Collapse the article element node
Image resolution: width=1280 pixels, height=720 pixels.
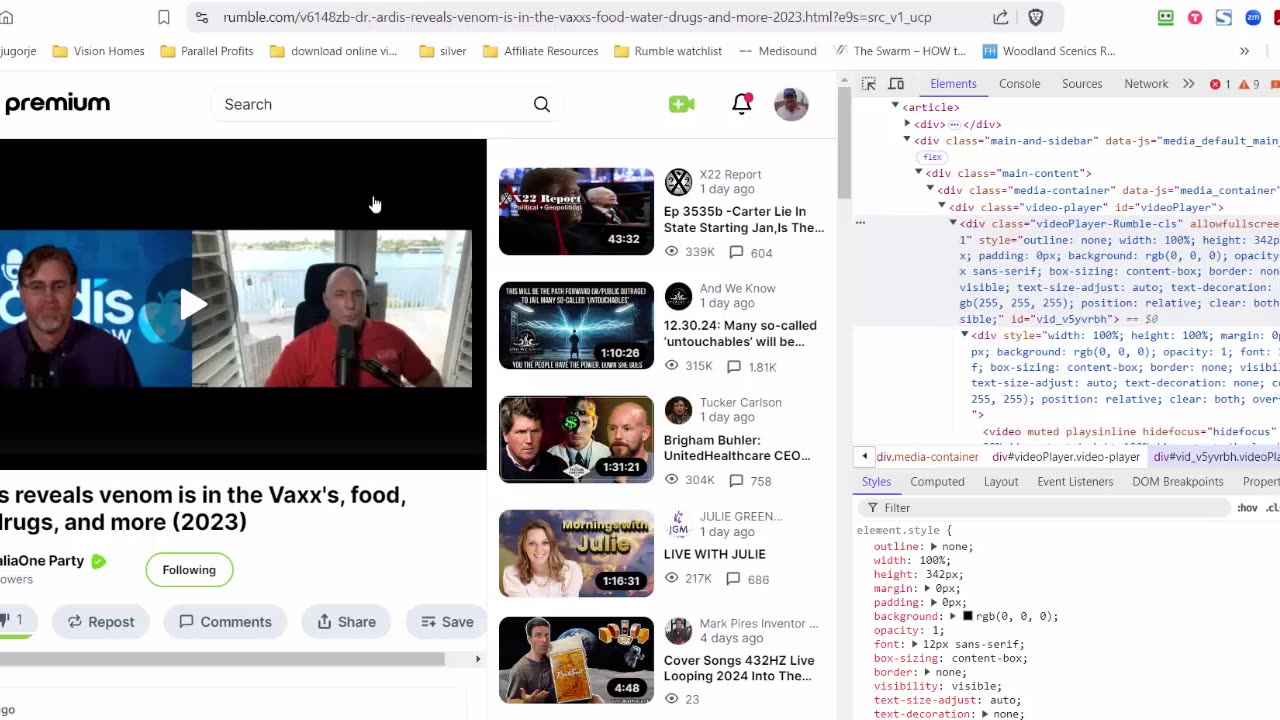(x=895, y=107)
